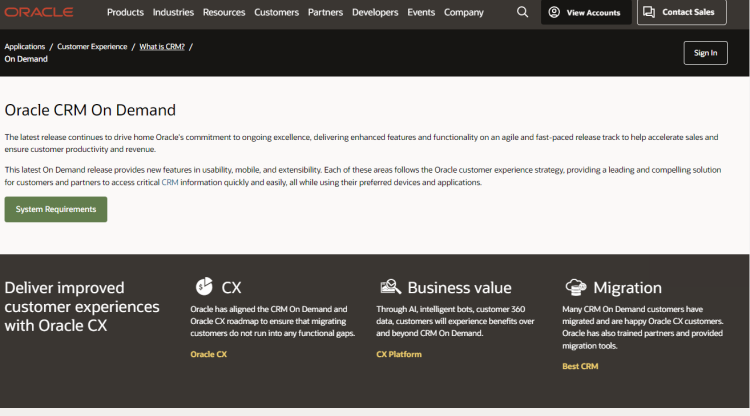Open the Industries menu
This screenshot has height=416, width=750.
pyautogui.click(x=173, y=12)
